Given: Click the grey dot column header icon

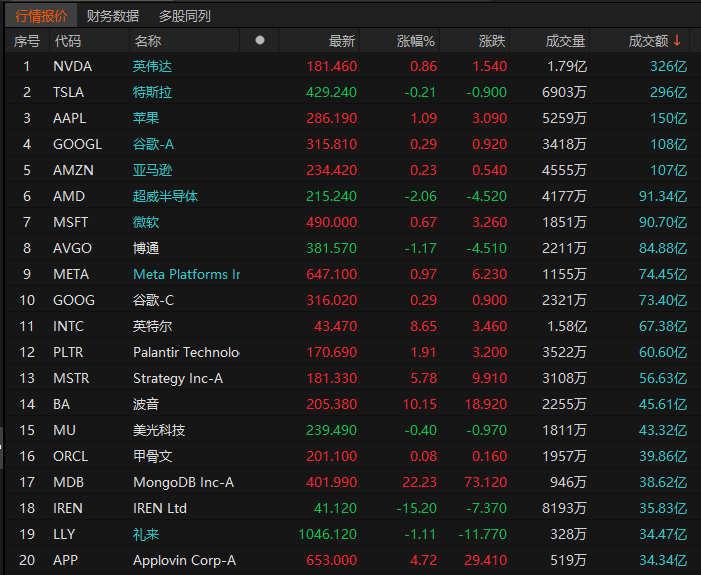Looking at the screenshot, I should [260, 41].
